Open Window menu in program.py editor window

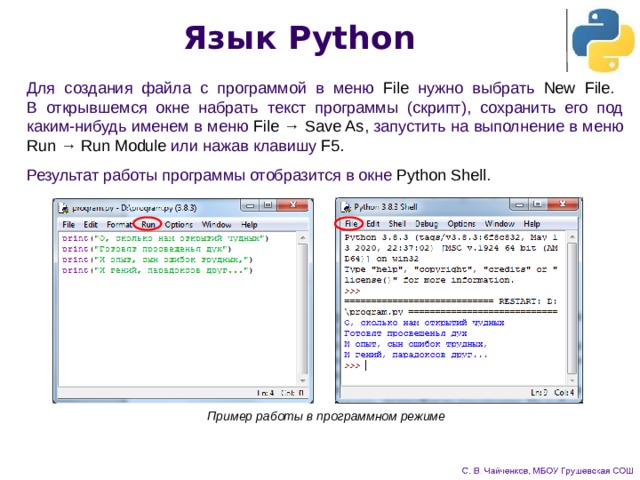click(216, 224)
